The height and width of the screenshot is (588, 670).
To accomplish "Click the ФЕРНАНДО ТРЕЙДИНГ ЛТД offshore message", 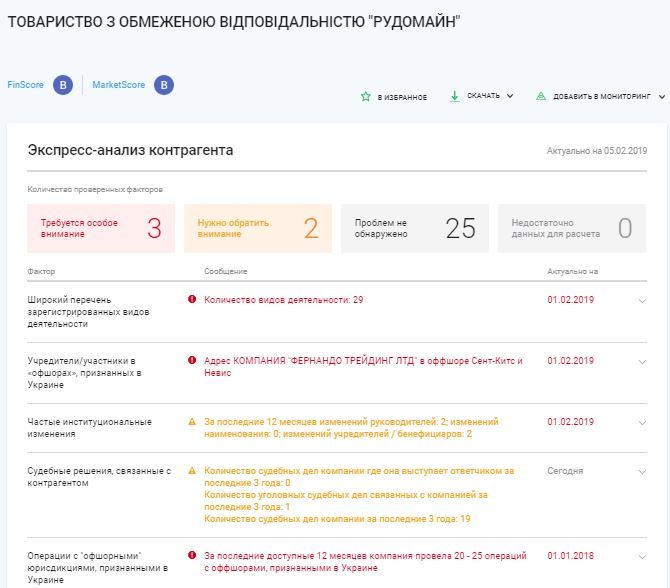I will 363,367.
